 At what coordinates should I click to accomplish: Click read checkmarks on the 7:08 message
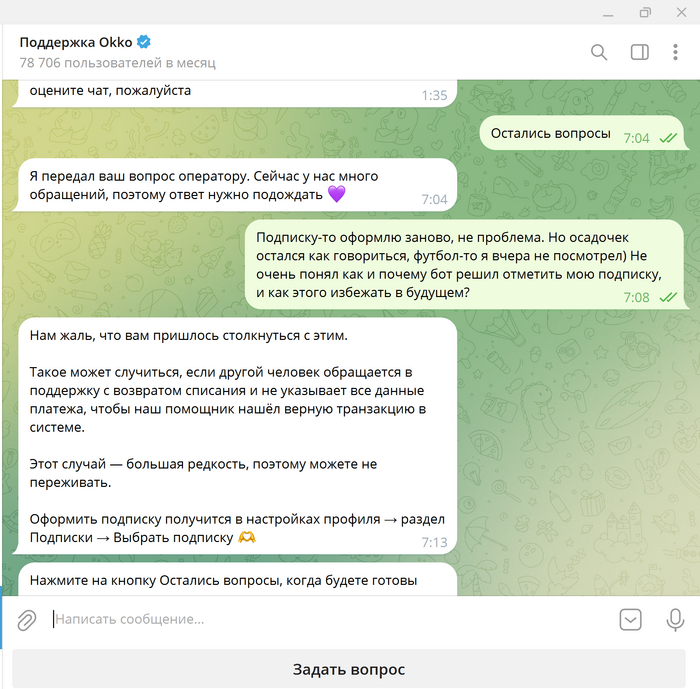pyautogui.click(x=668, y=297)
